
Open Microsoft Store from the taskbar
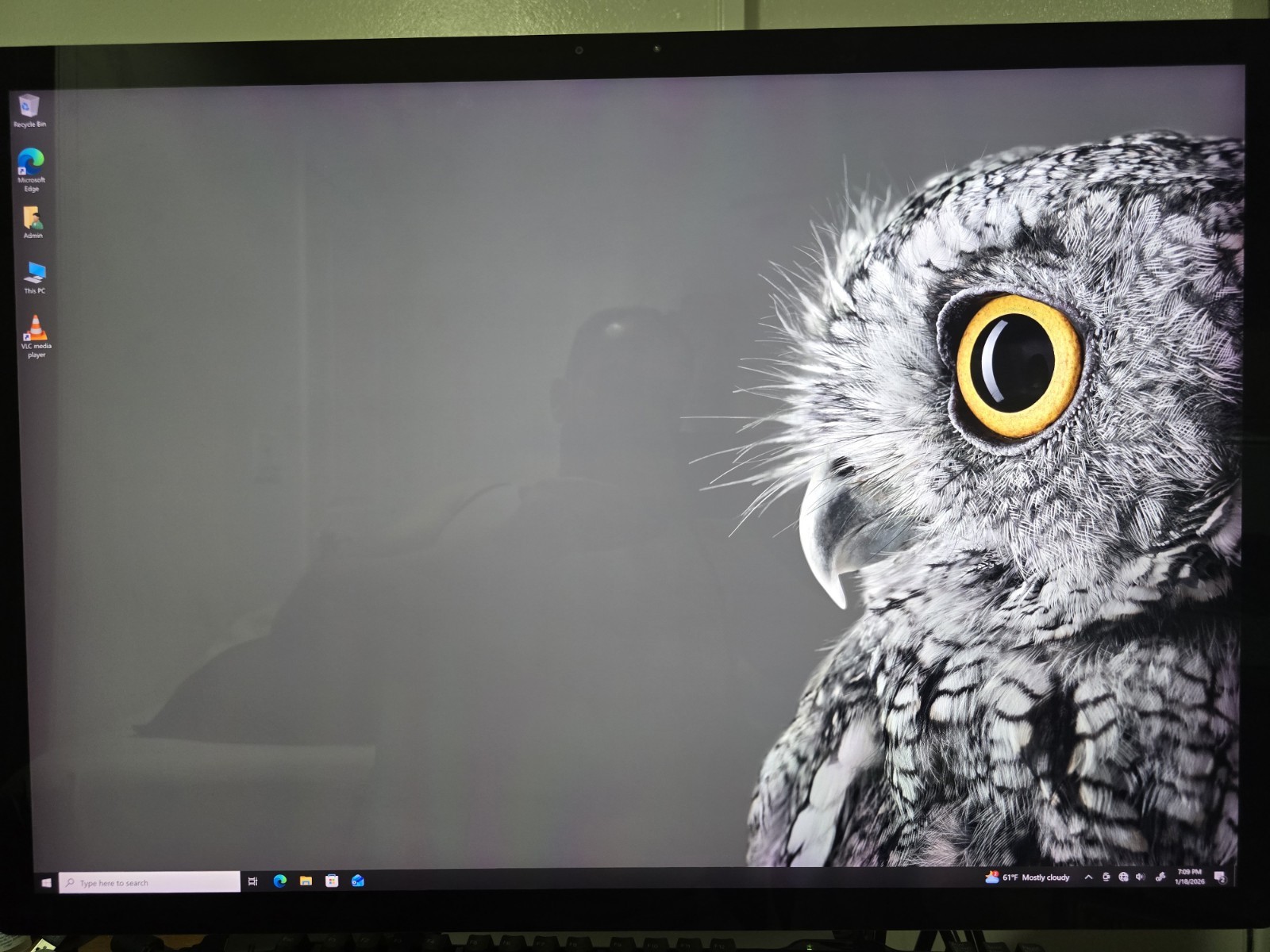click(332, 881)
